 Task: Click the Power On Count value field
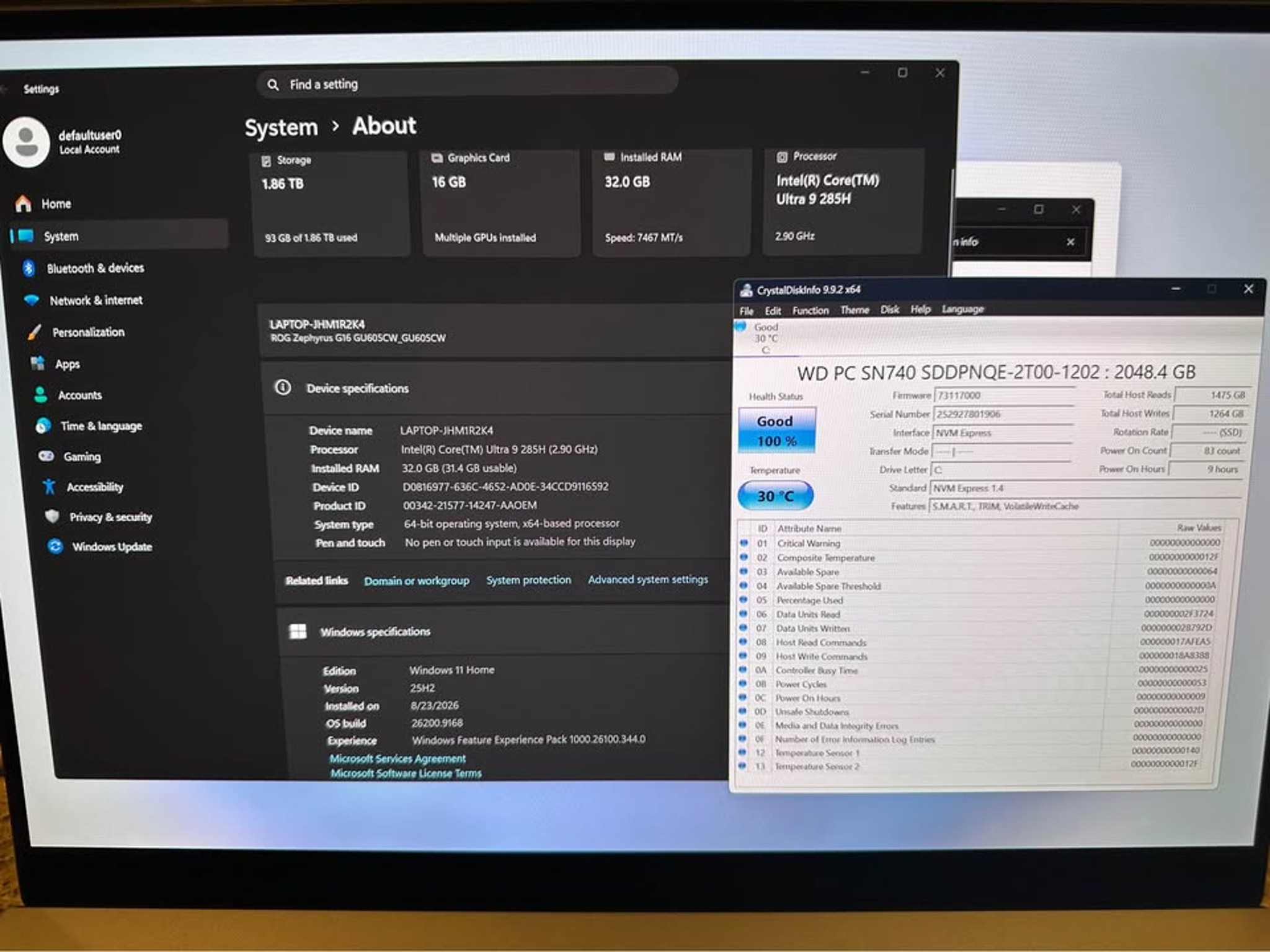(1207, 451)
